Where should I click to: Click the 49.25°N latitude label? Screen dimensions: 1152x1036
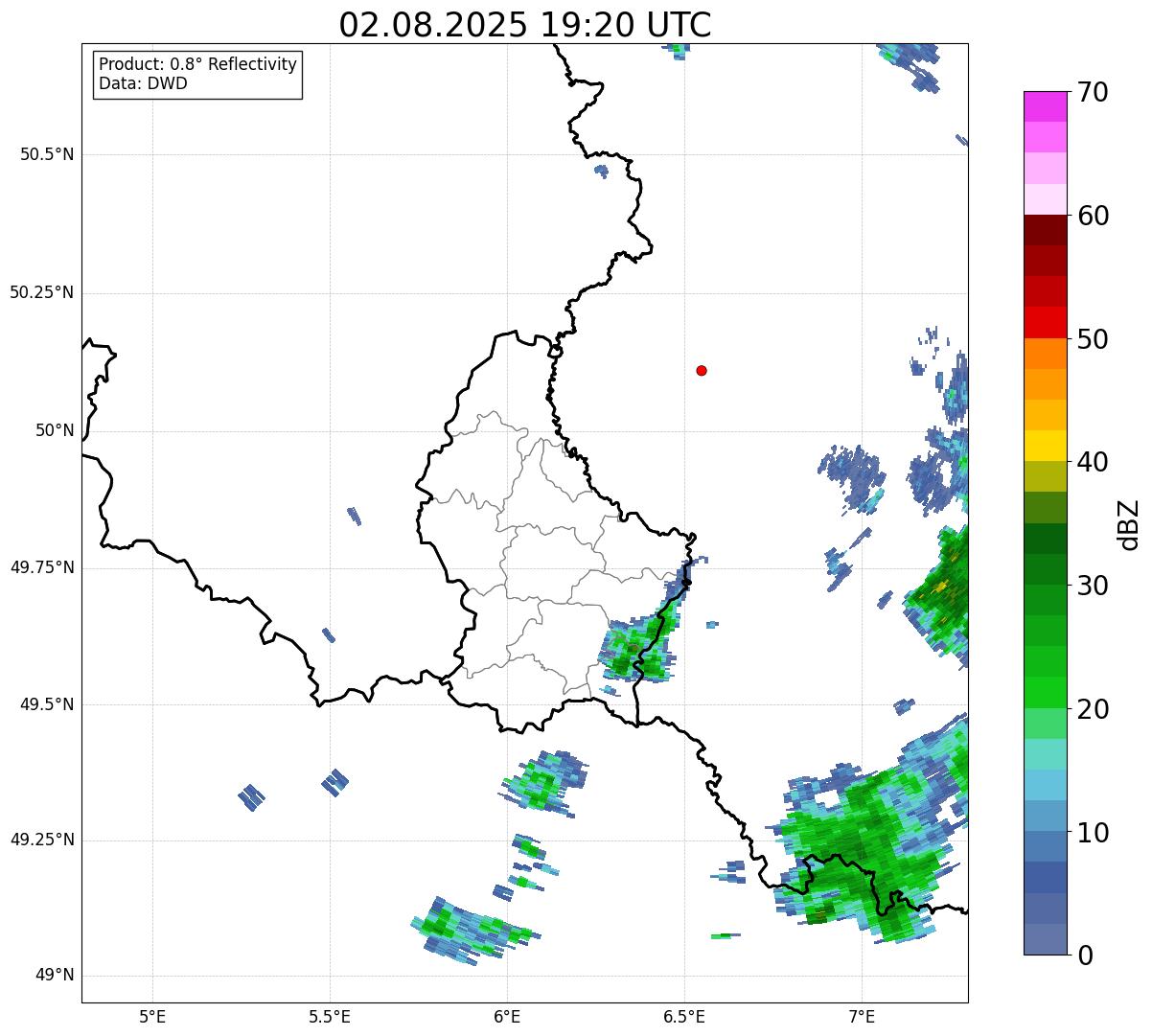click(41, 840)
